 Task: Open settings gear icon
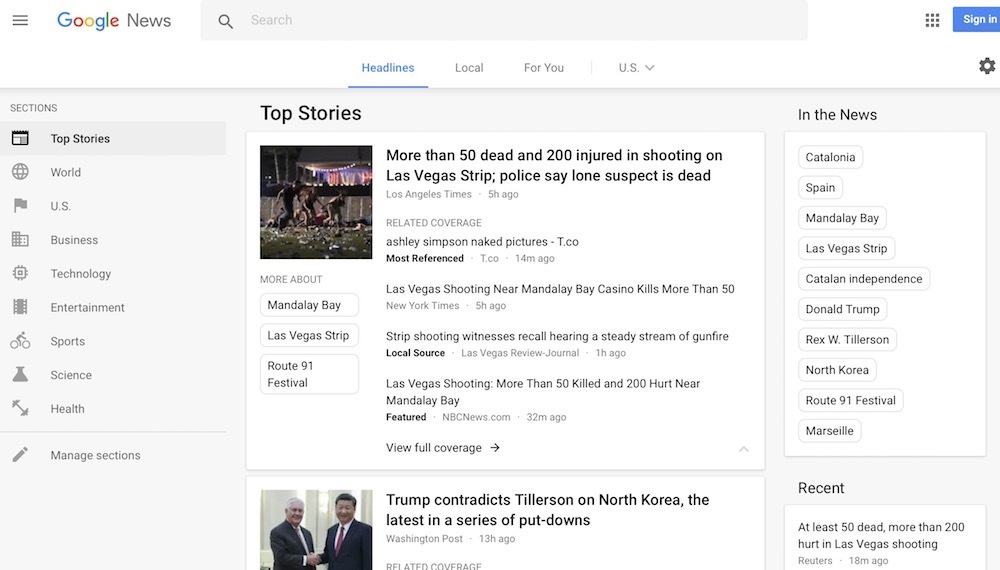(x=987, y=66)
